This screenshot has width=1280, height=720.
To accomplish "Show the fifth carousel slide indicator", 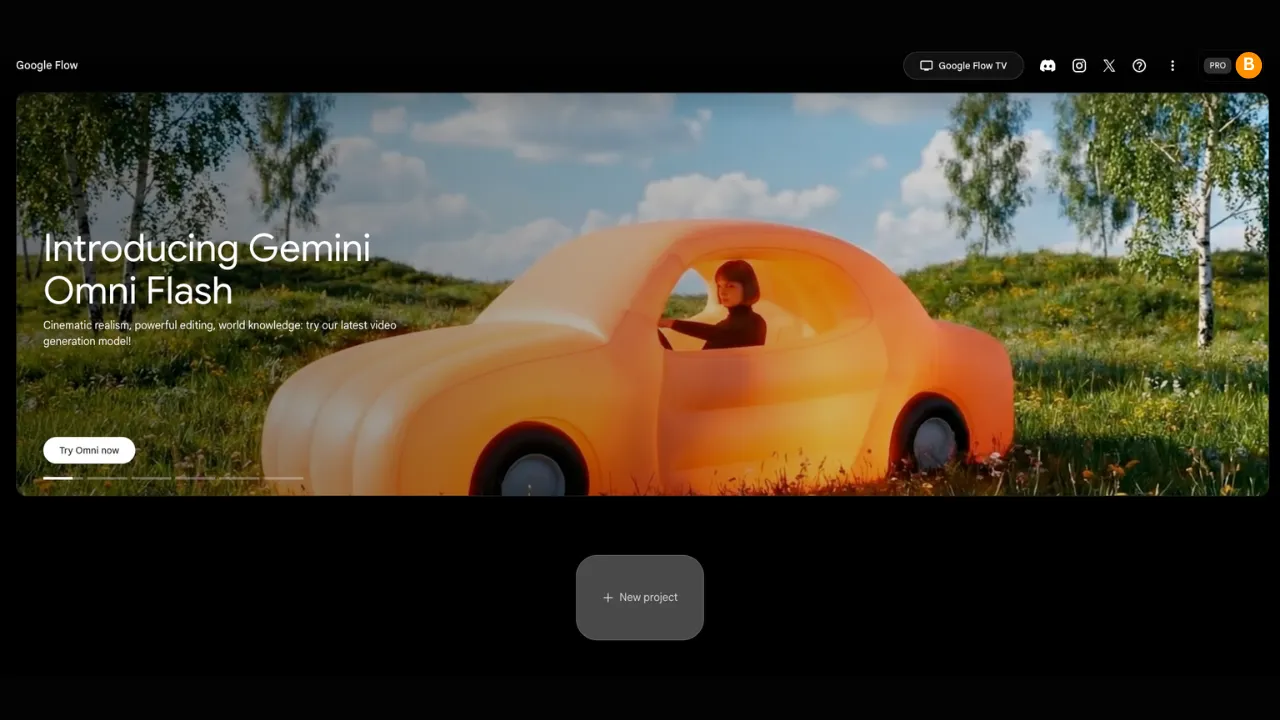I will pos(239,479).
